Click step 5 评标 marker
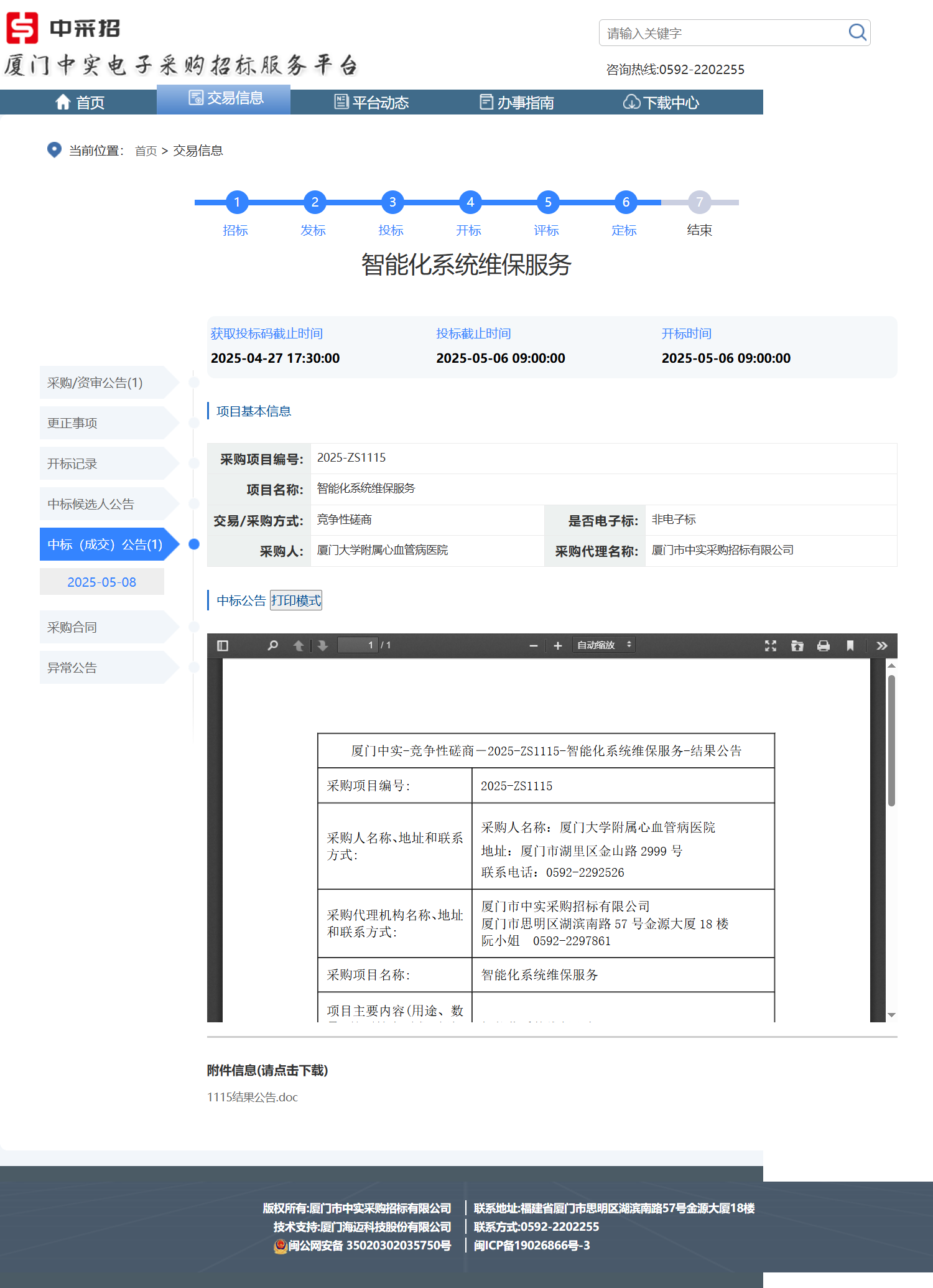Viewport: 933px width, 1288px height. [x=548, y=202]
